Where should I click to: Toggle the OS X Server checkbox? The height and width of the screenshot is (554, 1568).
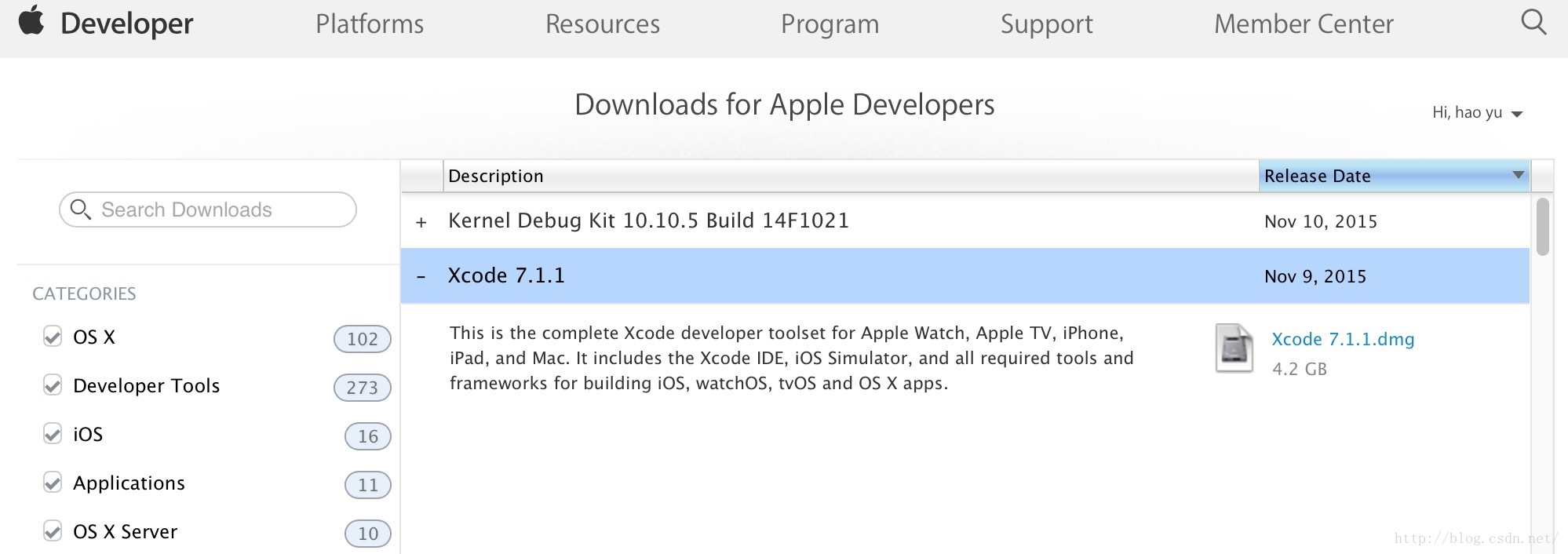tap(53, 531)
